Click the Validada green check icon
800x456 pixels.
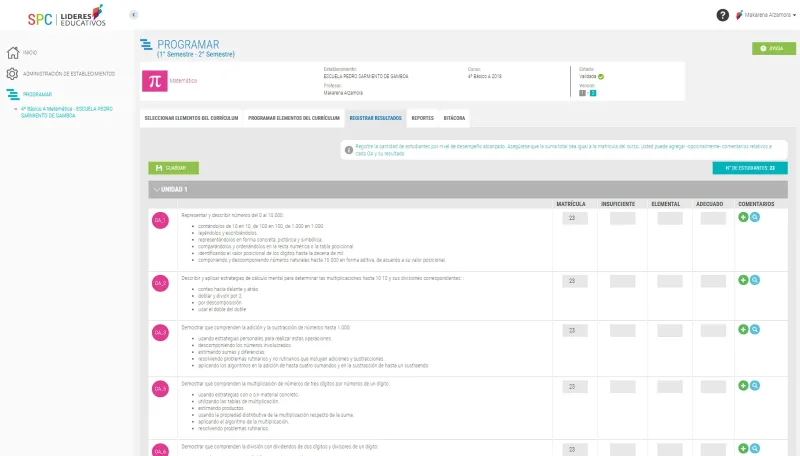[x=601, y=77]
